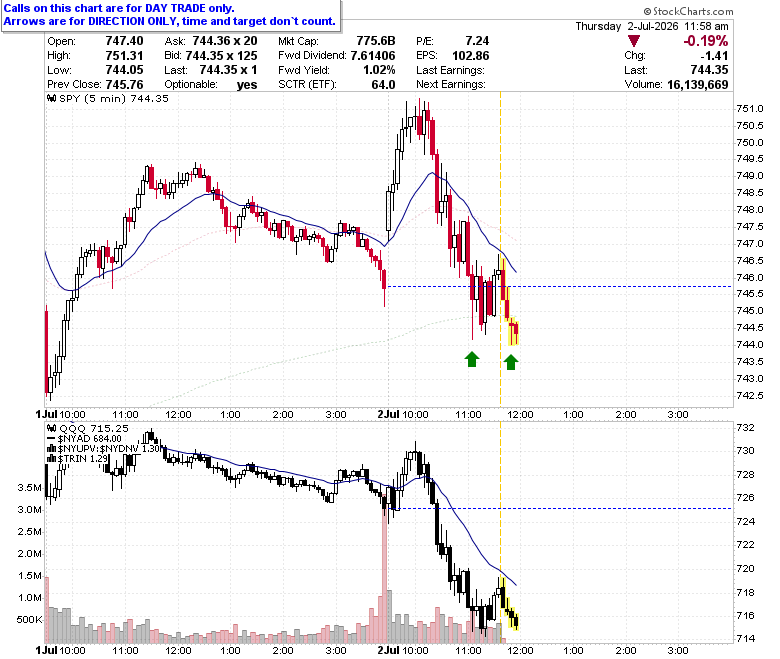Click the Prev Close value 745.76

point(124,84)
